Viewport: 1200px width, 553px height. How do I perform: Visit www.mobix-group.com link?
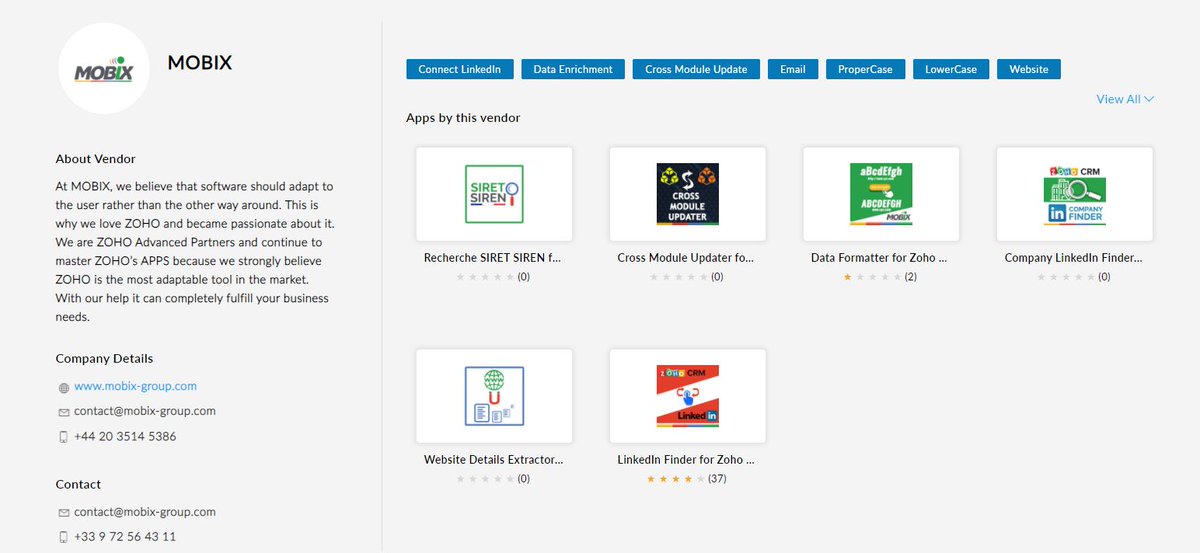tap(135, 386)
